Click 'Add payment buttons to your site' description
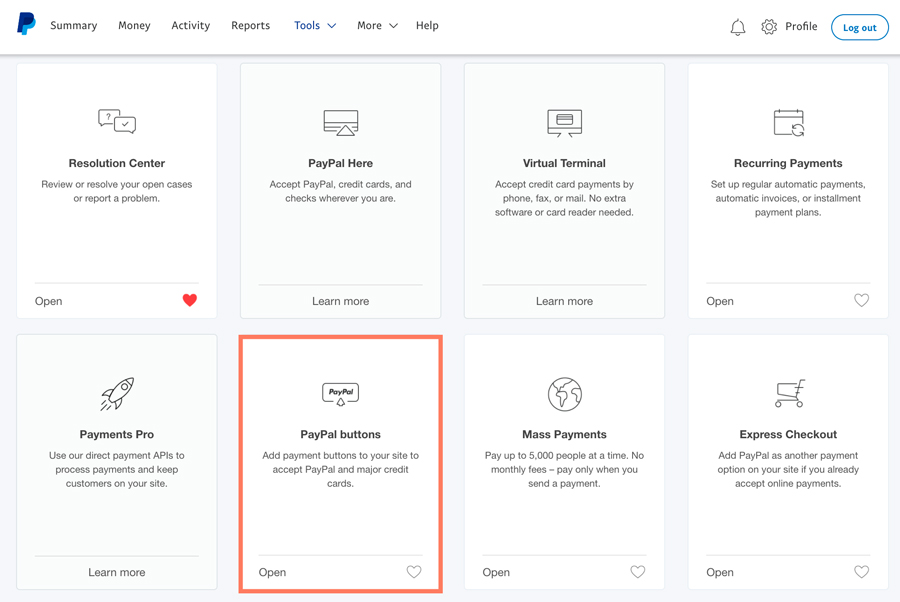The width and height of the screenshot is (900, 602). click(340, 469)
